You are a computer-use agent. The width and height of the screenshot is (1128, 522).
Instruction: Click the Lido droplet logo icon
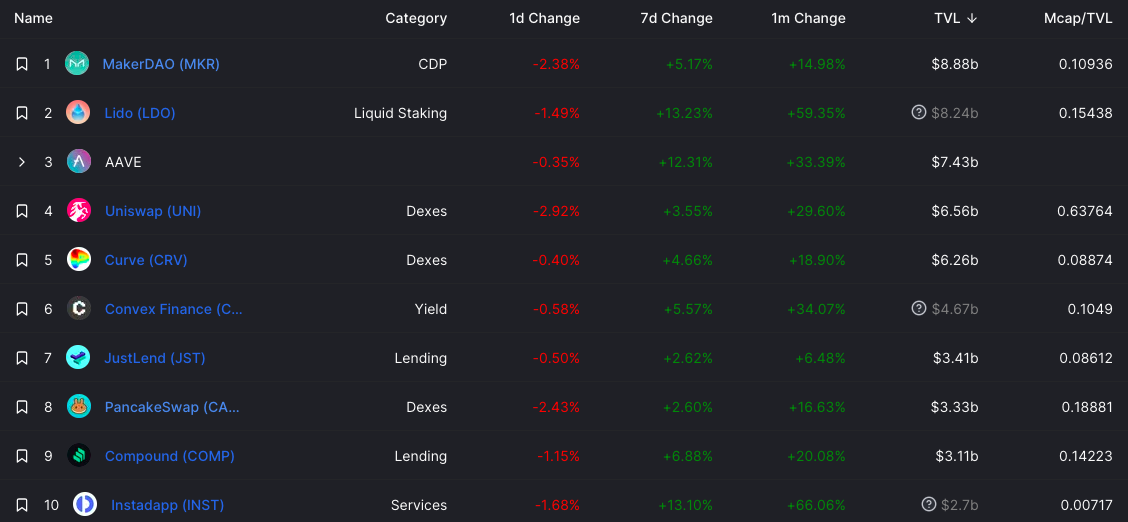tap(78, 113)
